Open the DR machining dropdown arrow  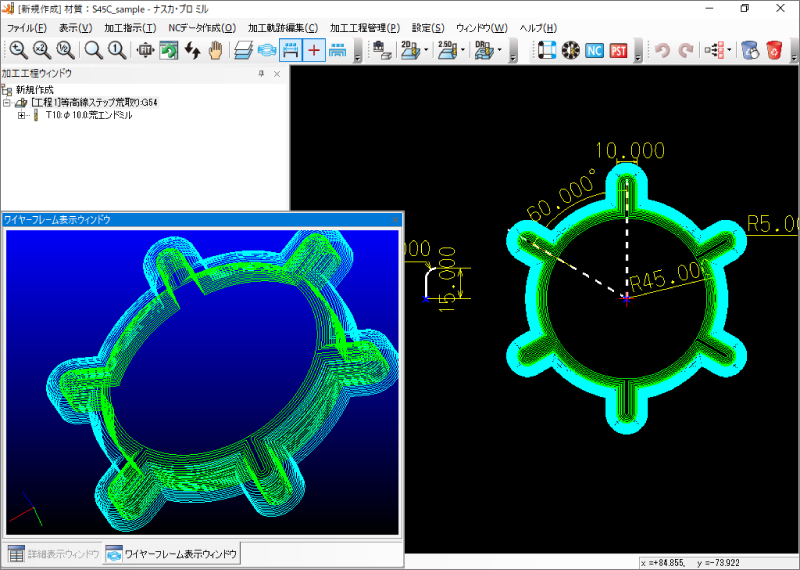499,50
